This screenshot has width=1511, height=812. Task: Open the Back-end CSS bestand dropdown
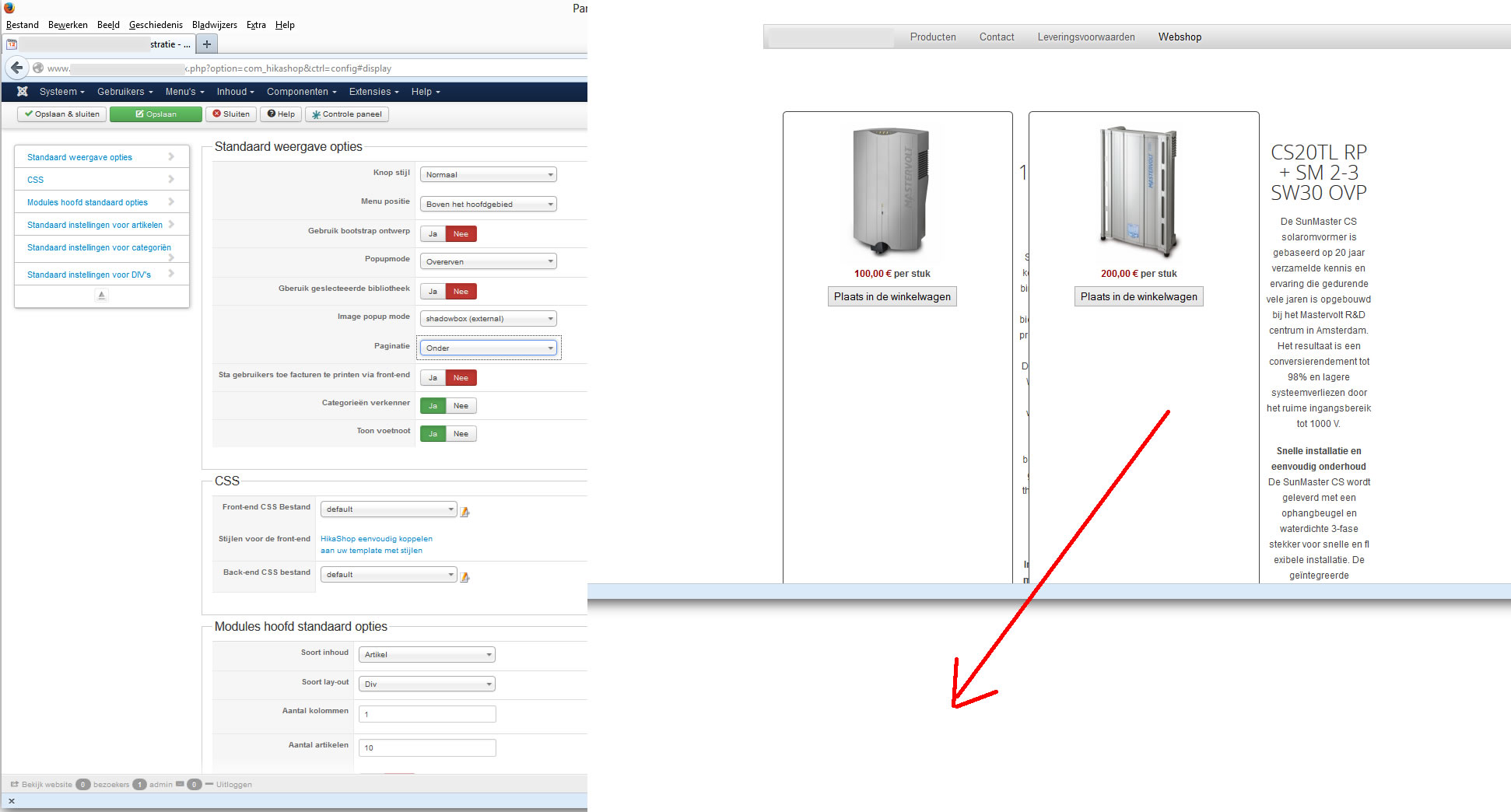[388, 575]
